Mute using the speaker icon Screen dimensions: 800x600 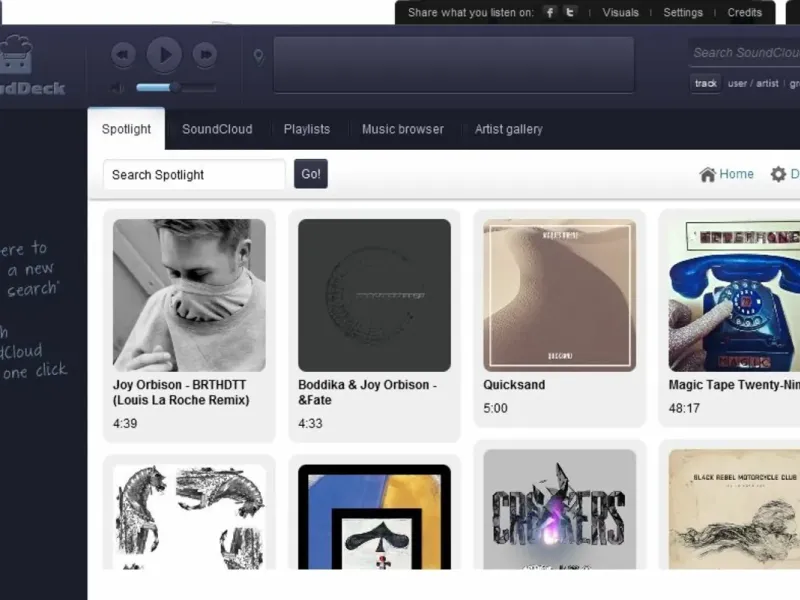coord(117,88)
